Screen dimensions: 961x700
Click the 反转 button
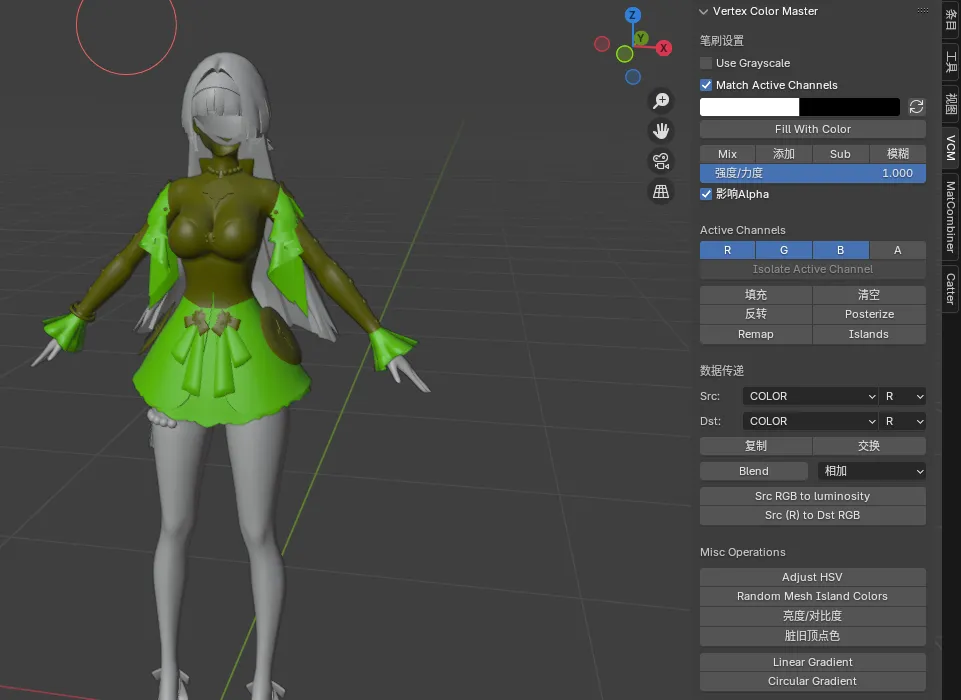(x=756, y=314)
